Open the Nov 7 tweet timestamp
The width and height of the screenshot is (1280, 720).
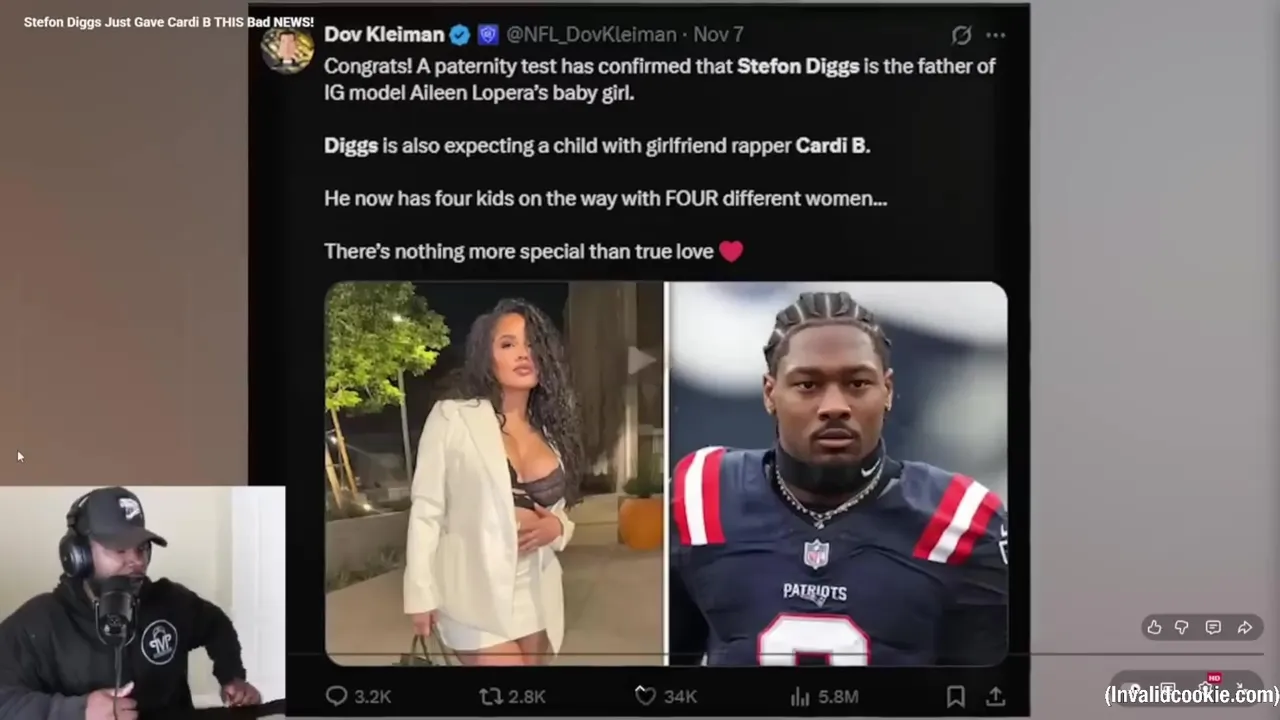pyautogui.click(x=718, y=35)
